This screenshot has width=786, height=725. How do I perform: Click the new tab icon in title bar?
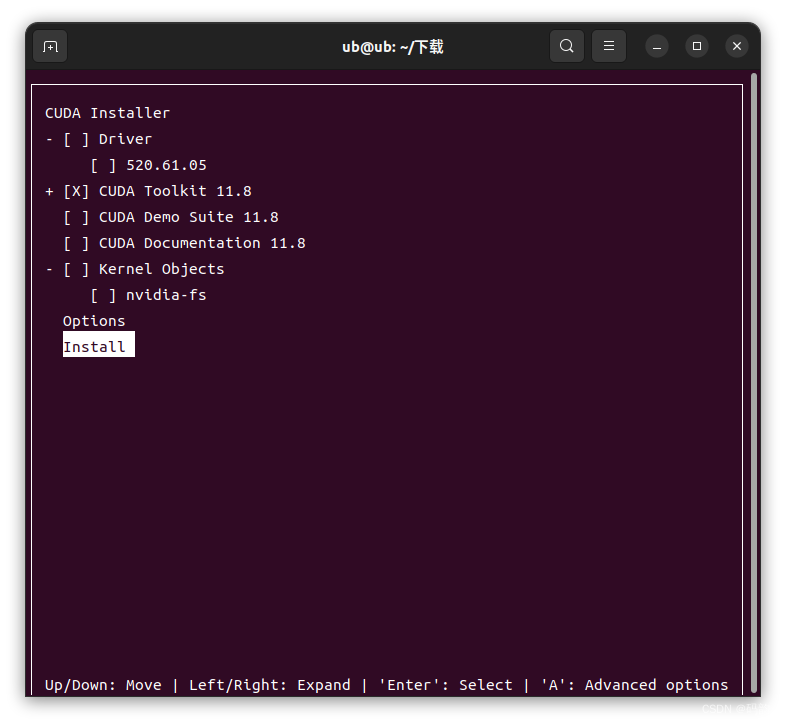(50, 46)
